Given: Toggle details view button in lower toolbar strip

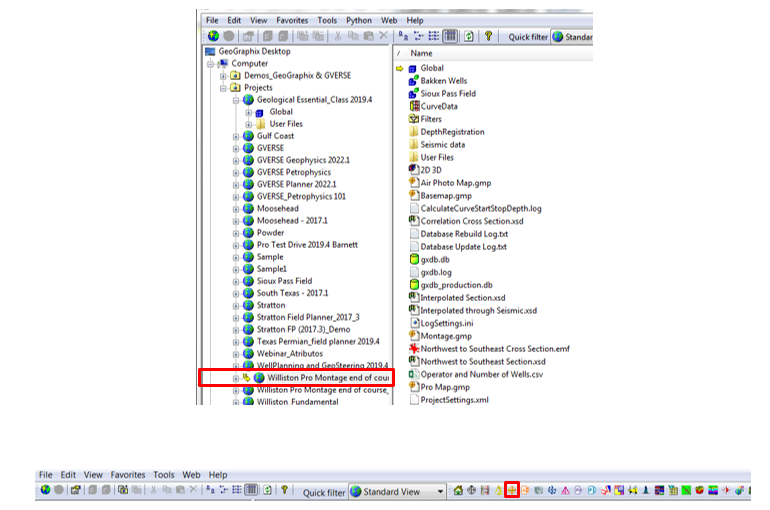Looking at the screenshot, I should click(x=251, y=490).
